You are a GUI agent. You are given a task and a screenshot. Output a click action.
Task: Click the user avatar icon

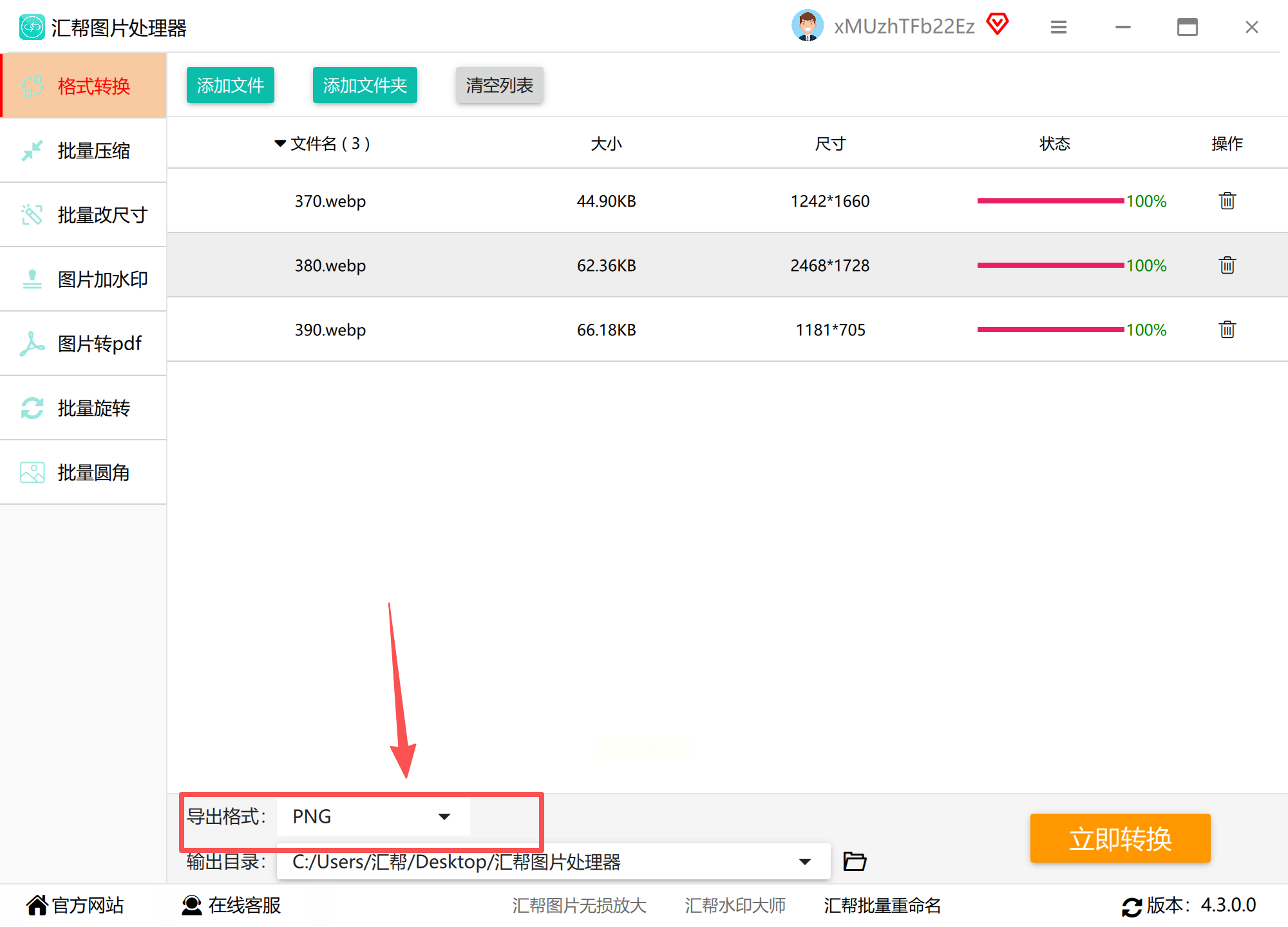coord(807,26)
